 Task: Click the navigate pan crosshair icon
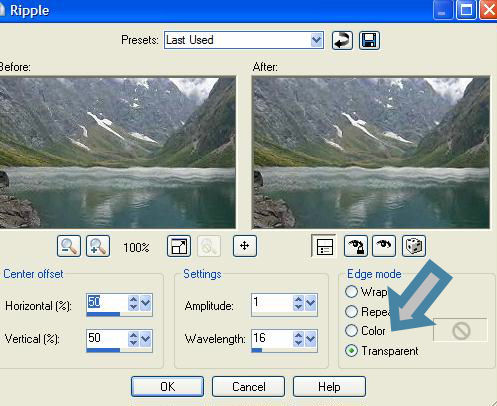pos(245,246)
